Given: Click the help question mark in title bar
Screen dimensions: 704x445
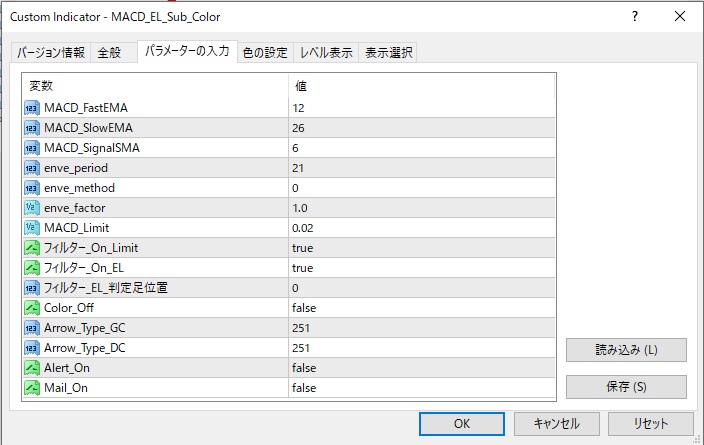Looking at the screenshot, I should 635,17.
